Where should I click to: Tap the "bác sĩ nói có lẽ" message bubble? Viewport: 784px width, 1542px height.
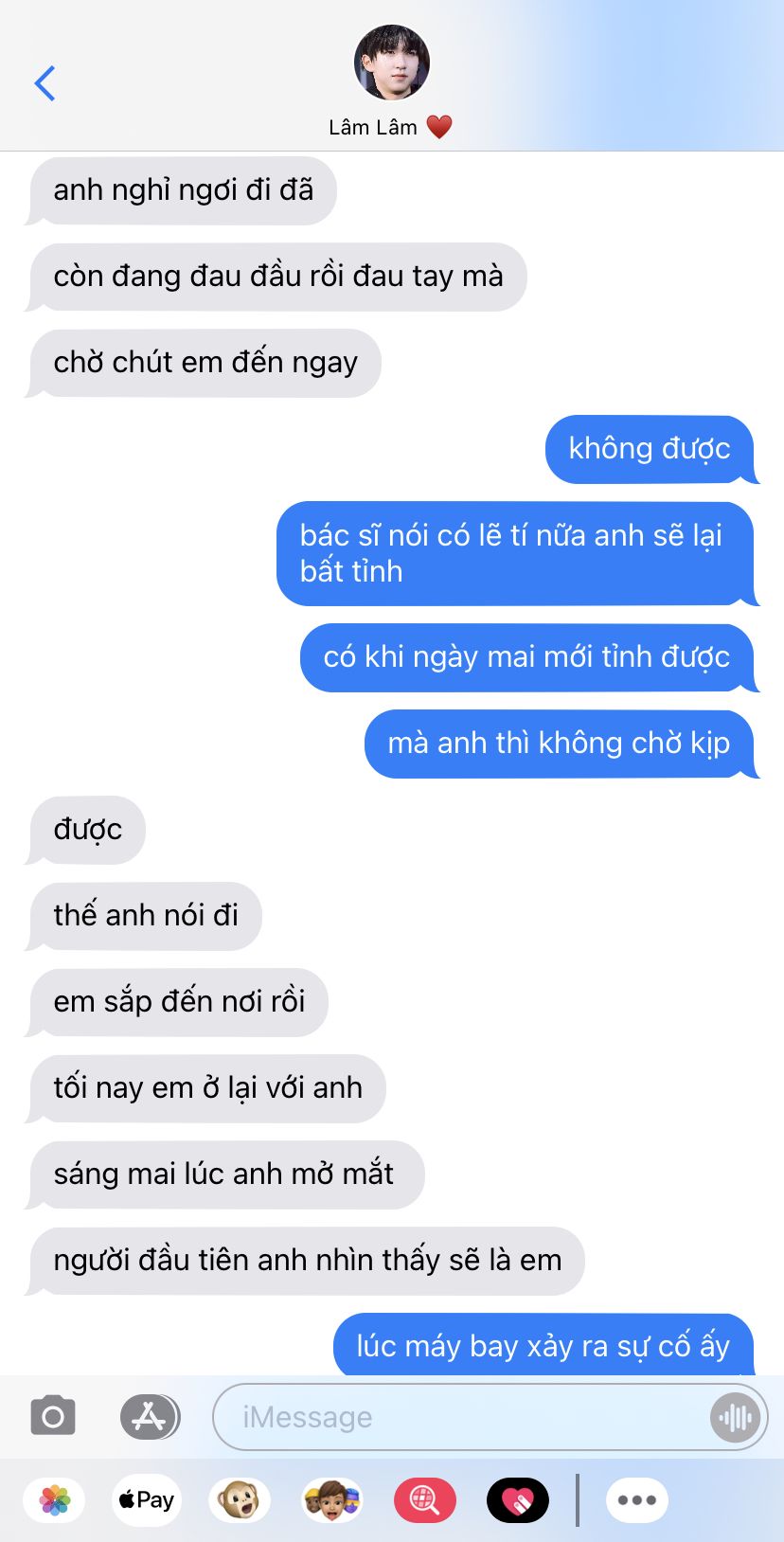pyautogui.click(x=516, y=553)
